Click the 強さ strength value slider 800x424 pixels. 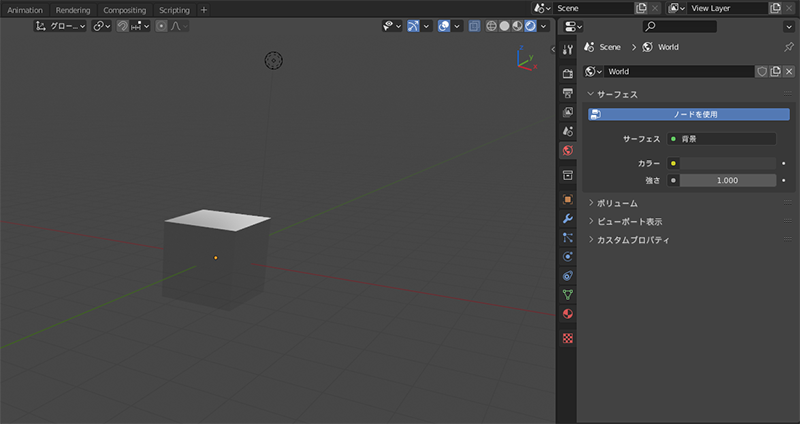tap(728, 180)
